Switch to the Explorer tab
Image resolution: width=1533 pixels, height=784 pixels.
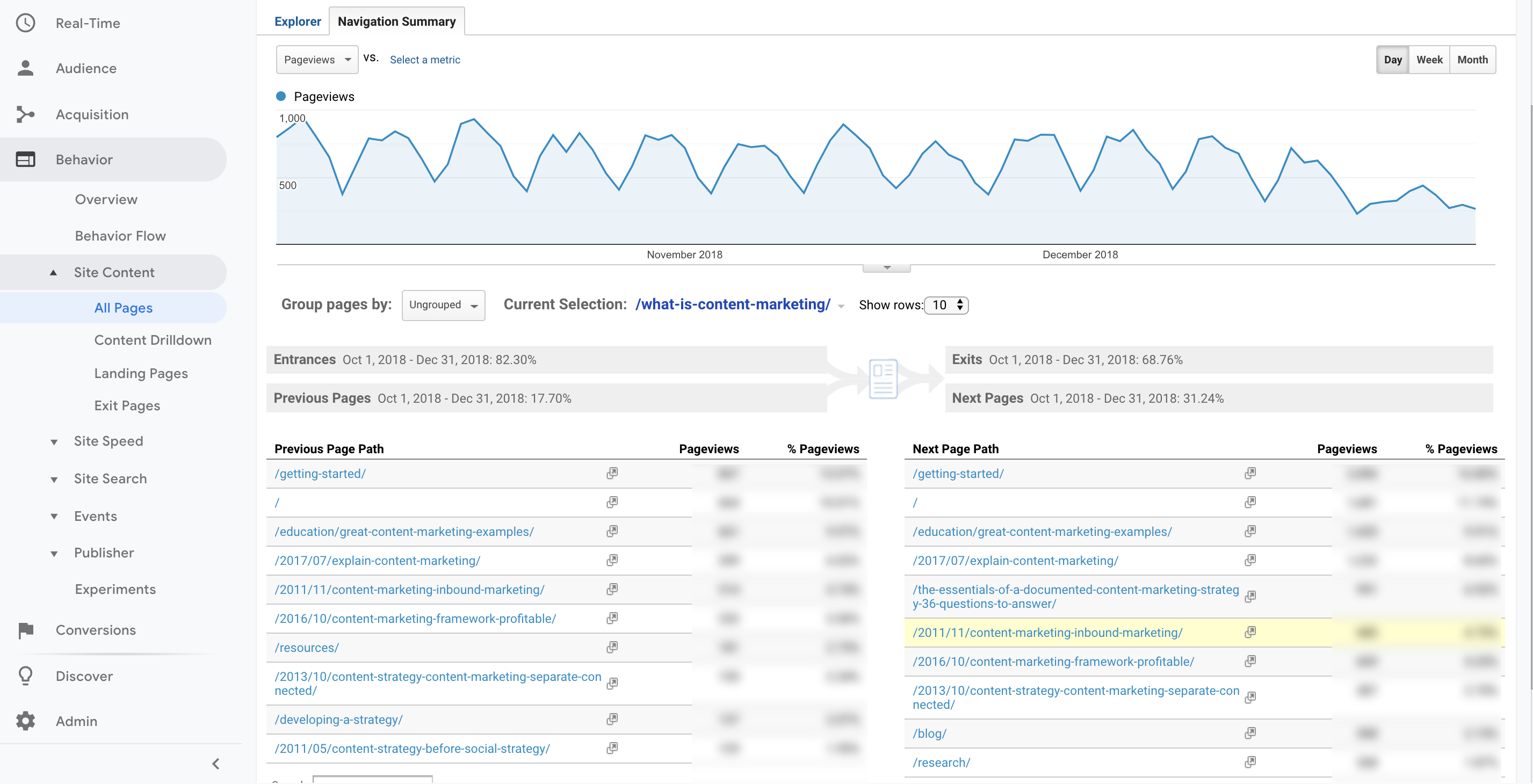(296, 20)
